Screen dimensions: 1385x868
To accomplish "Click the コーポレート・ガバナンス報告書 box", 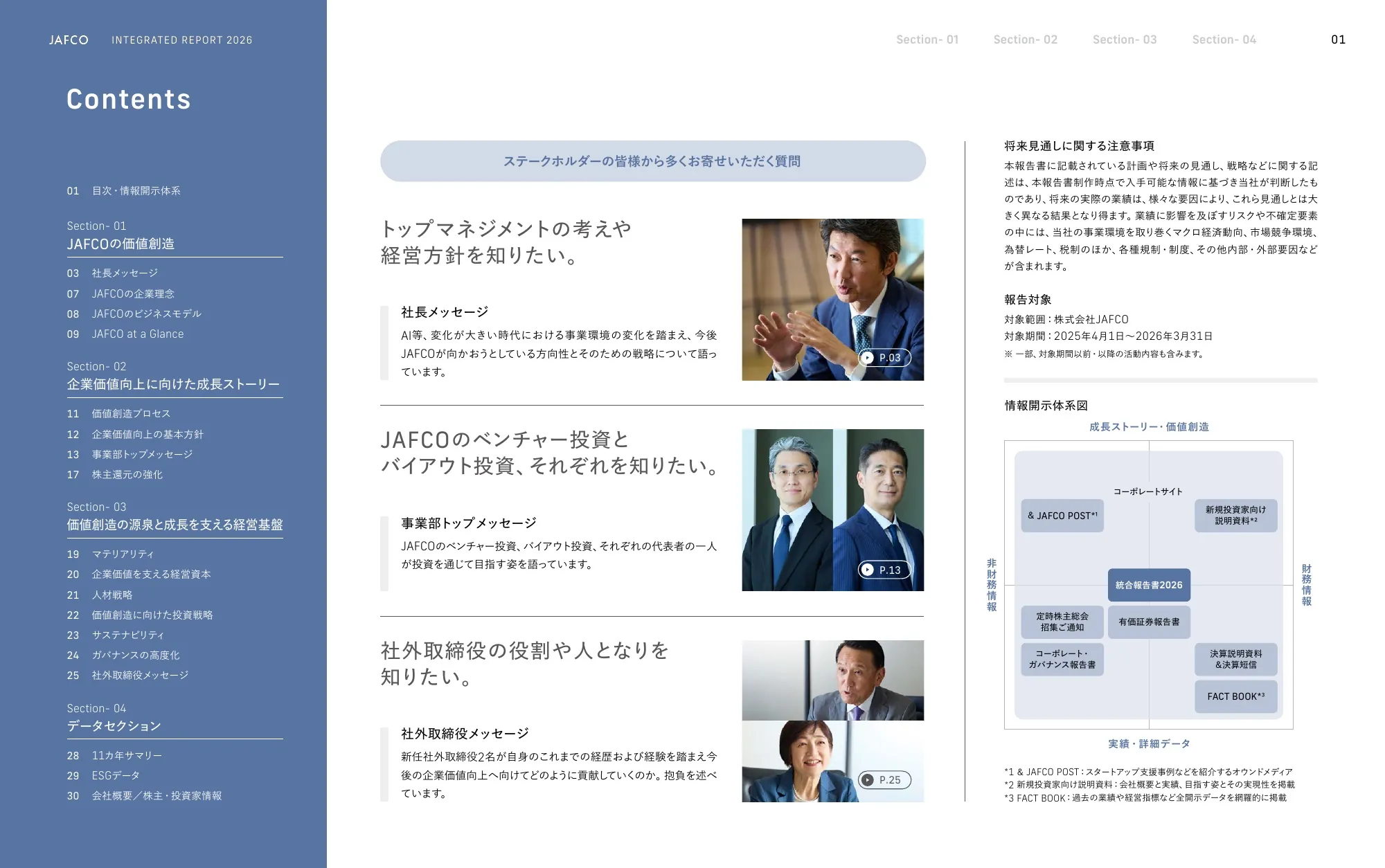I will point(1062,659).
